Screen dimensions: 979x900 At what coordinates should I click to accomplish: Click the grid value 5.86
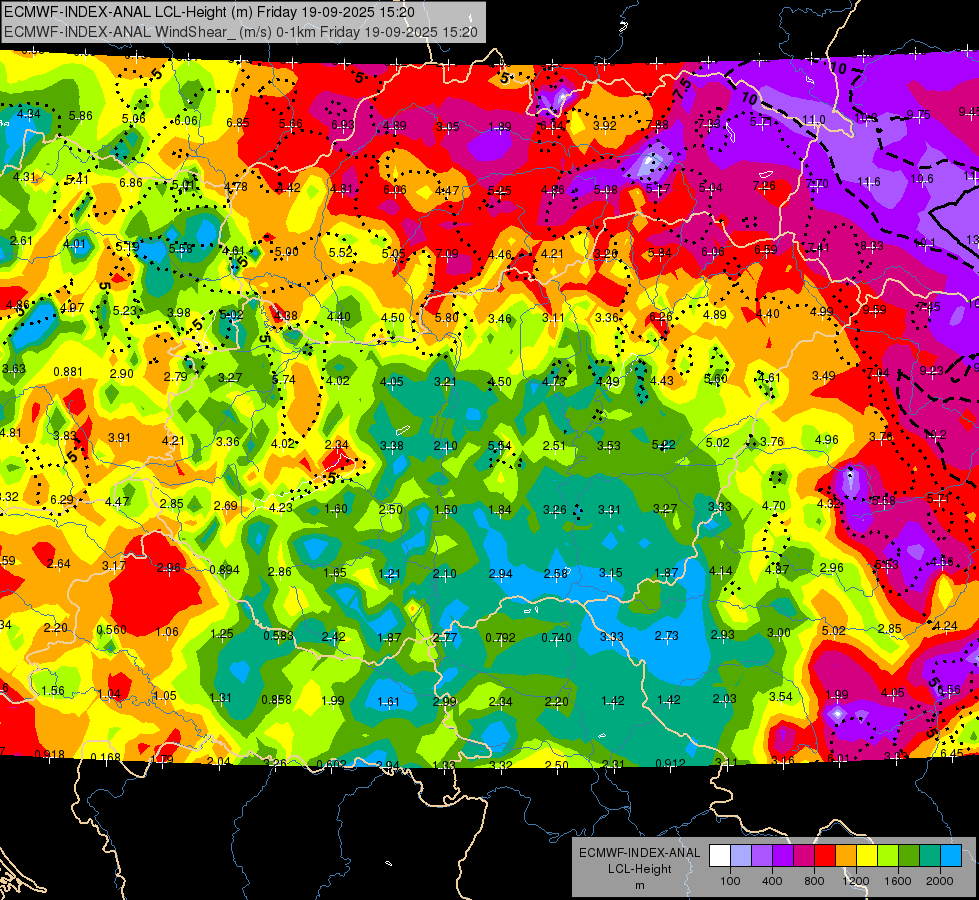[x=81, y=116]
